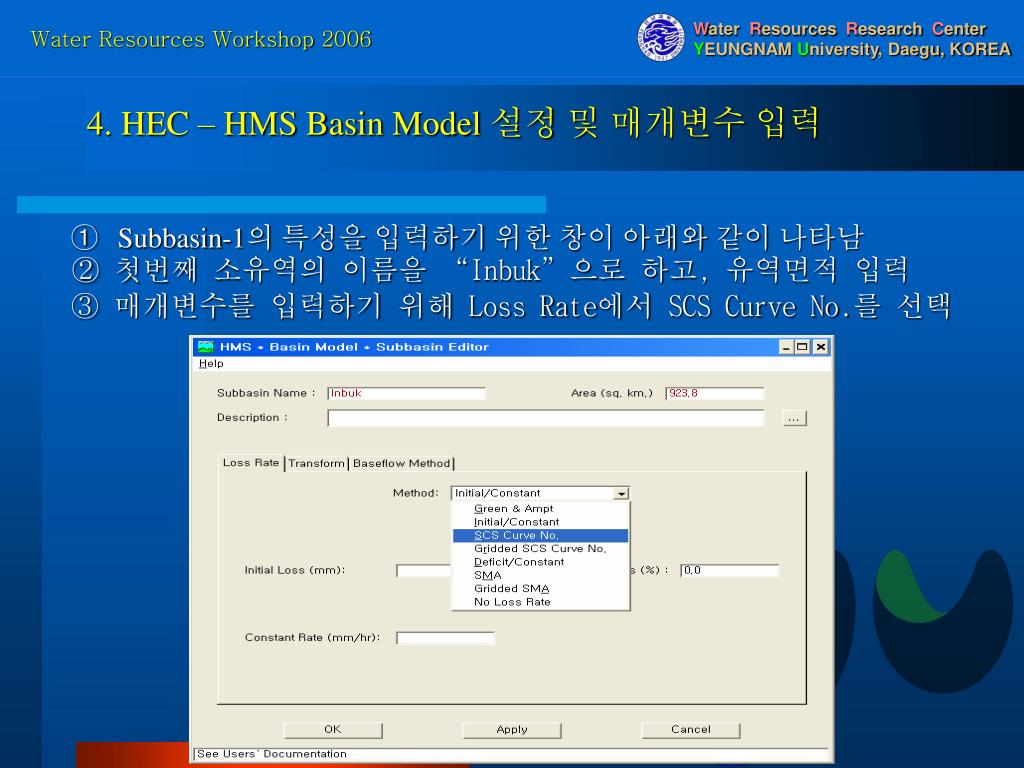Close the Subbasin Editor window

pyautogui.click(x=821, y=347)
